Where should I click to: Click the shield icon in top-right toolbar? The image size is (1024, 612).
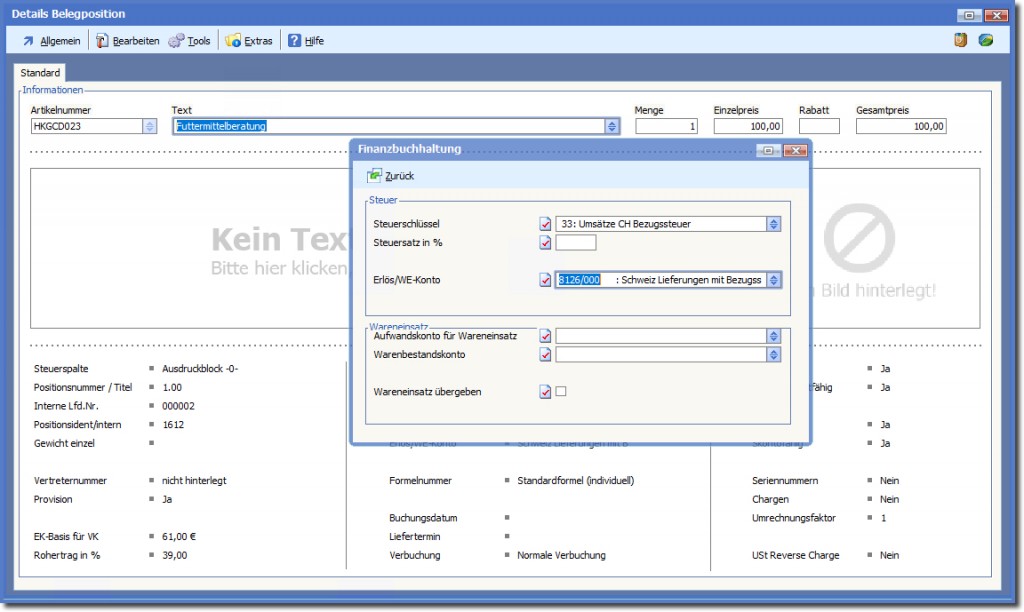[960, 40]
